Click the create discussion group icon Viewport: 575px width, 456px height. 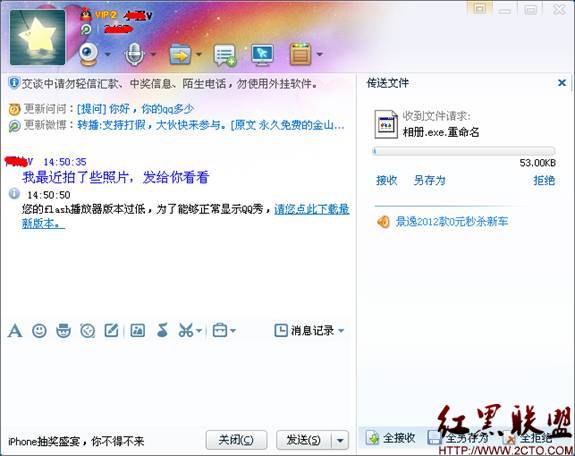pyautogui.click(x=224, y=55)
